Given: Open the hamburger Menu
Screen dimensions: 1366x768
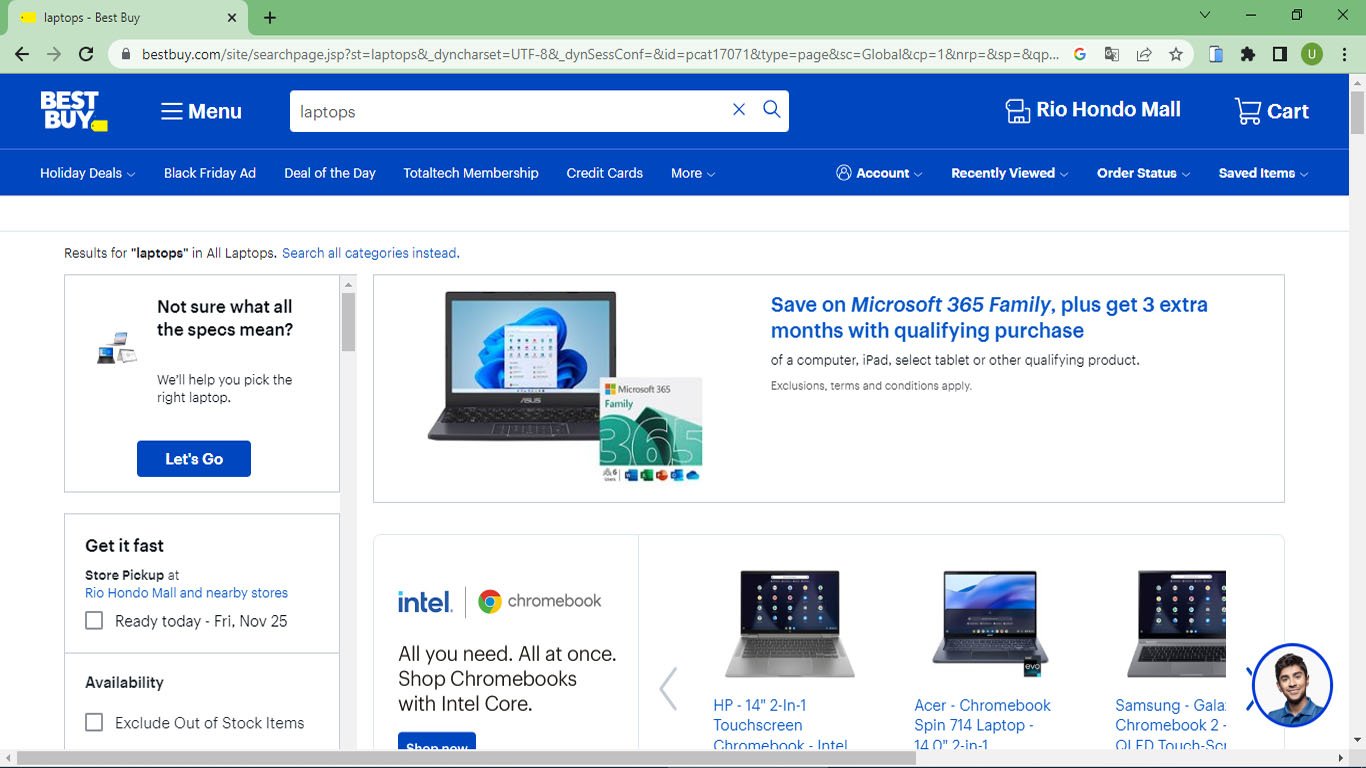Looking at the screenshot, I should click(x=201, y=111).
